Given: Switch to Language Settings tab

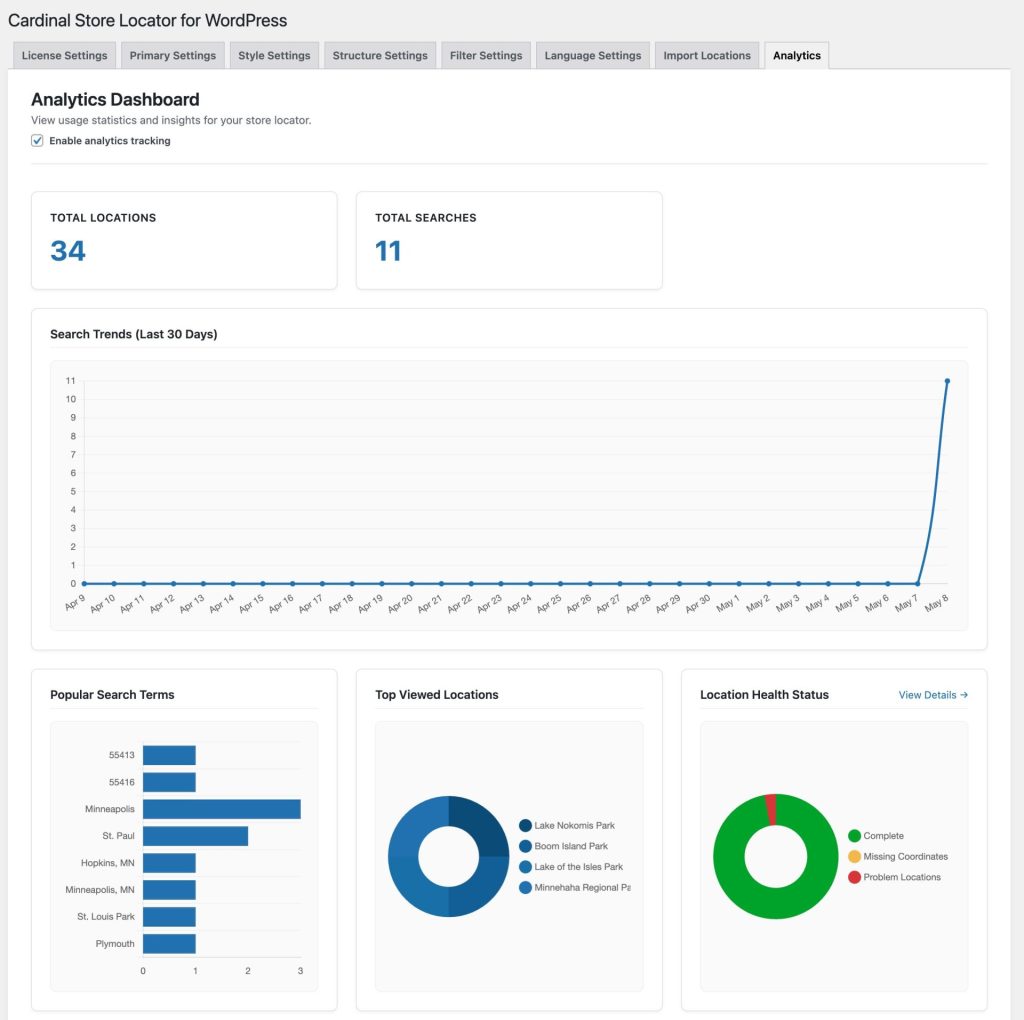Looking at the screenshot, I should [593, 56].
